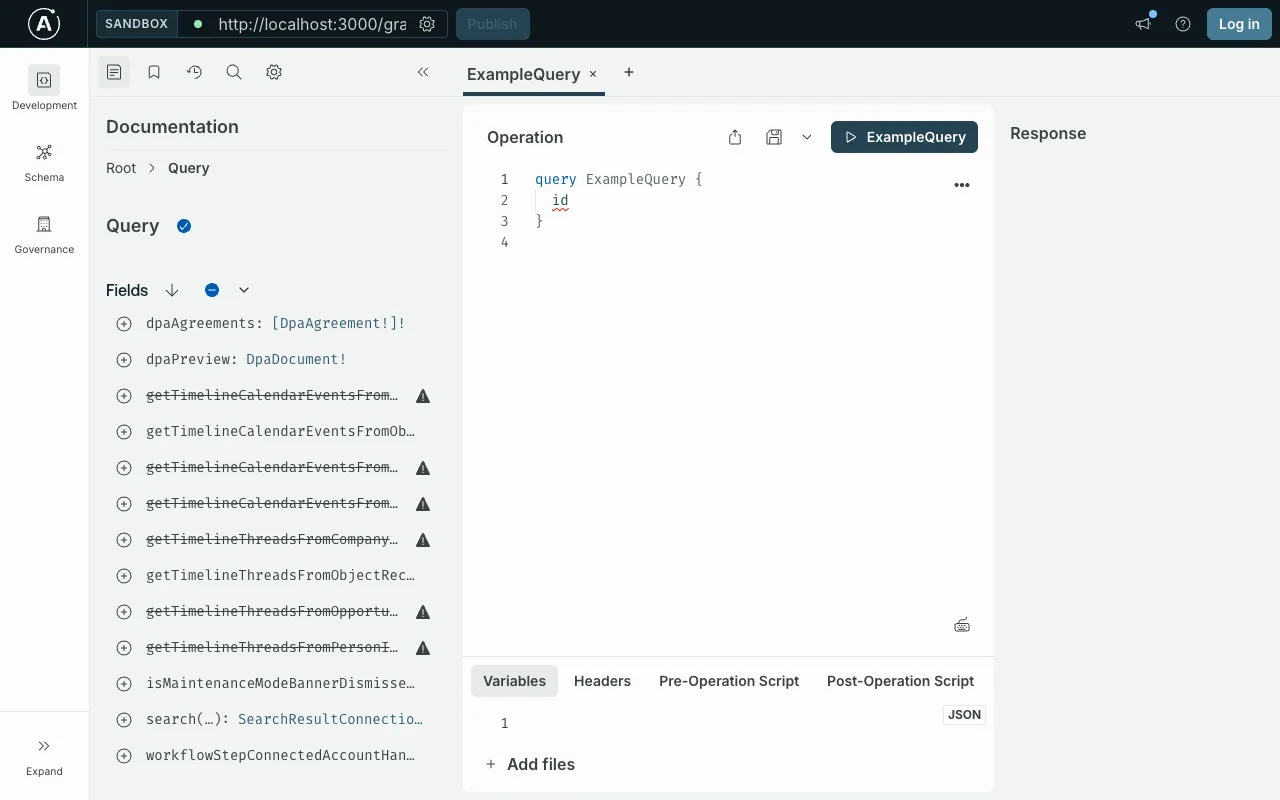Select the ExampleQuery tab

coord(523,74)
